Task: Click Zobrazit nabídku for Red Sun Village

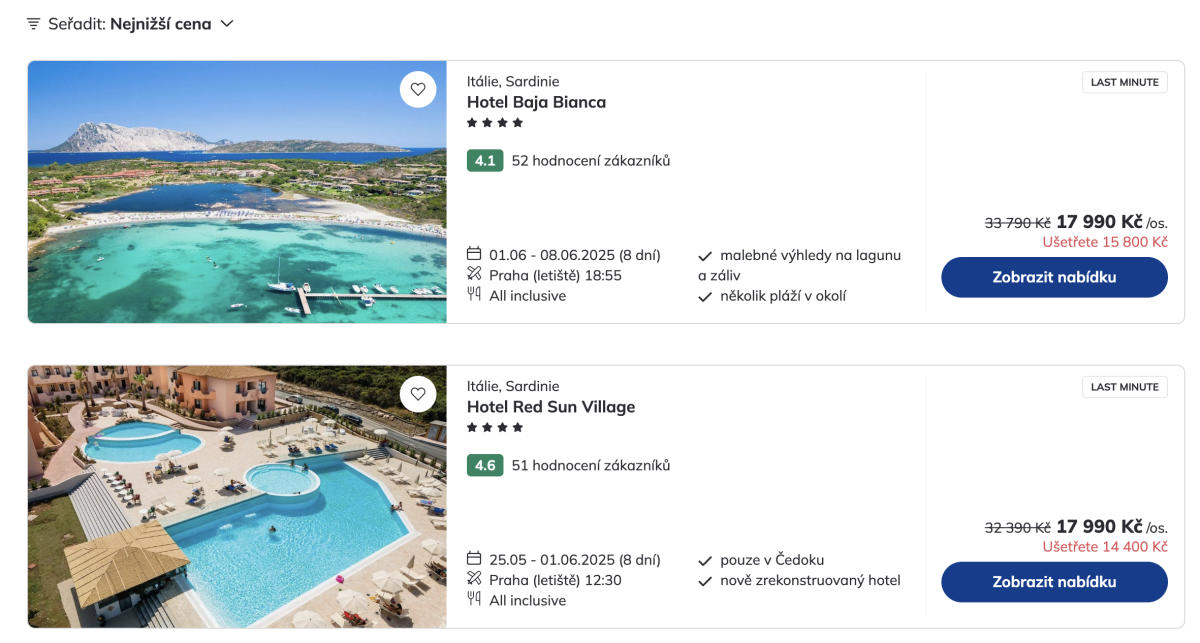Action: pos(1054,582)
